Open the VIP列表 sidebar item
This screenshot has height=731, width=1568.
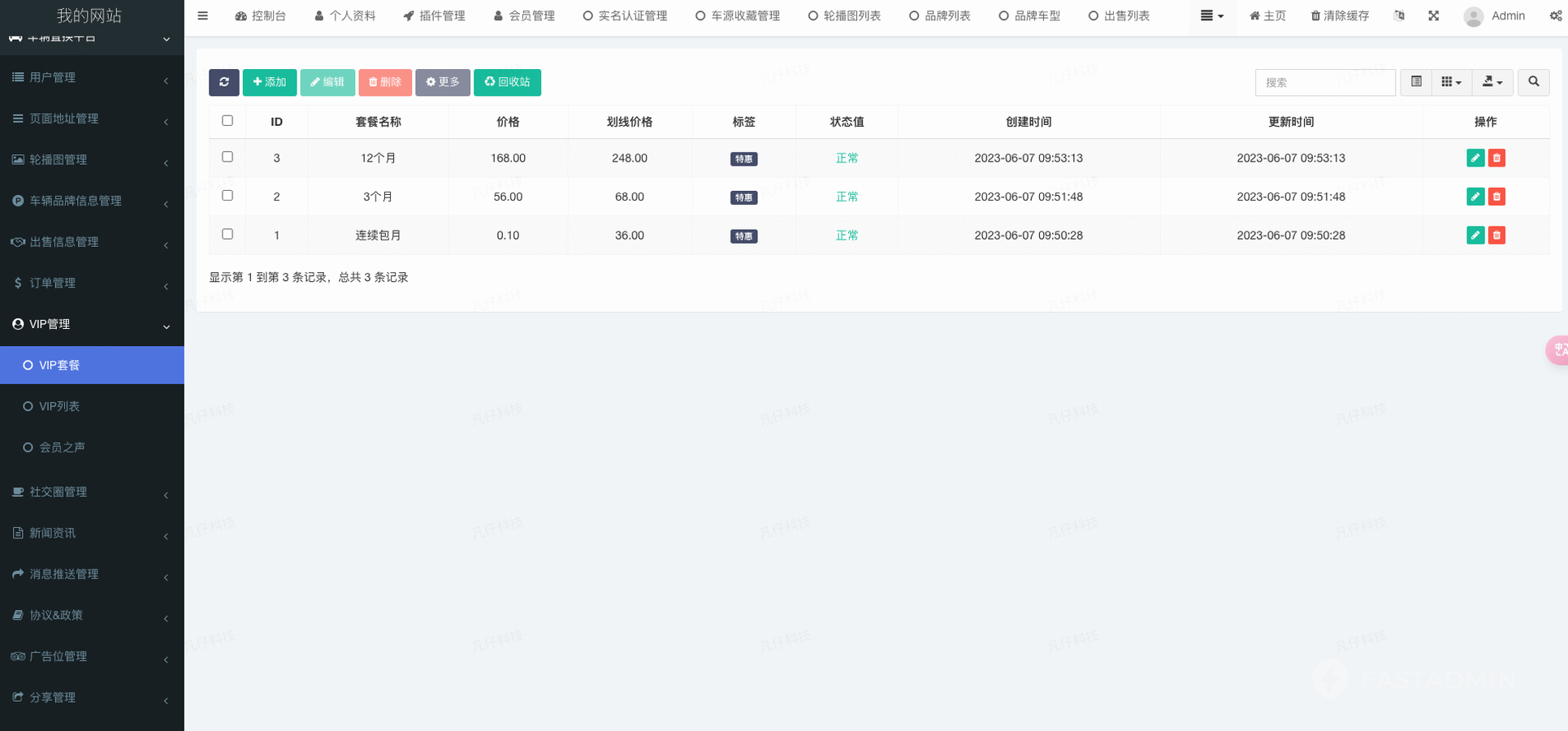point(59,406)
